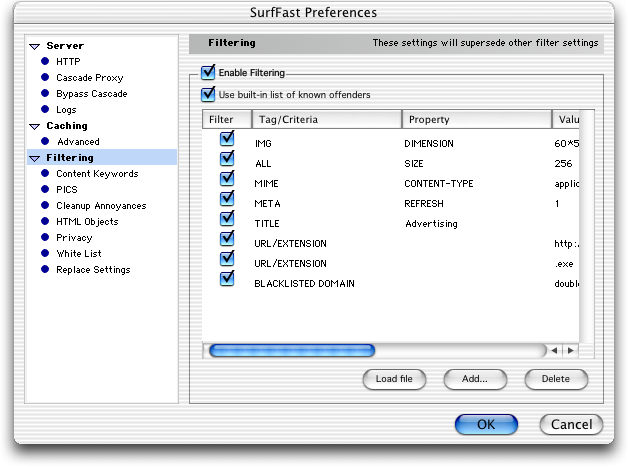628x467 pixels.
Task: Collapse the Filtering section triangle
Action: click(x=34, y=159)
